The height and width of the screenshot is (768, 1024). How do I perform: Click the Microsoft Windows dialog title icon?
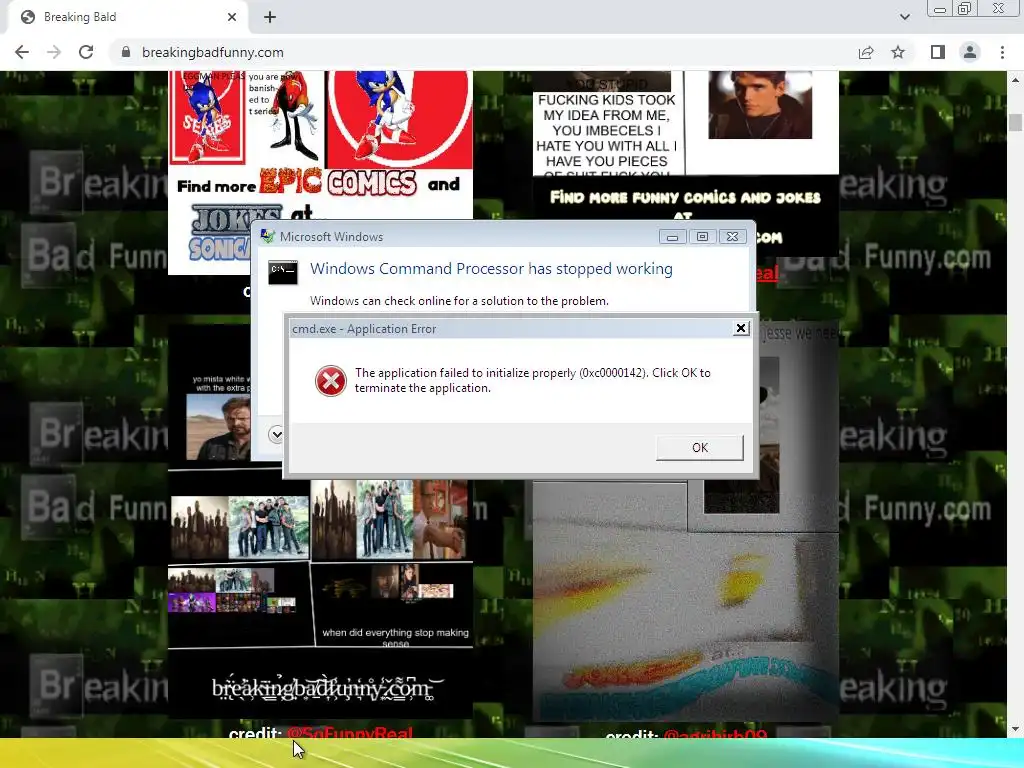point(267,236)
